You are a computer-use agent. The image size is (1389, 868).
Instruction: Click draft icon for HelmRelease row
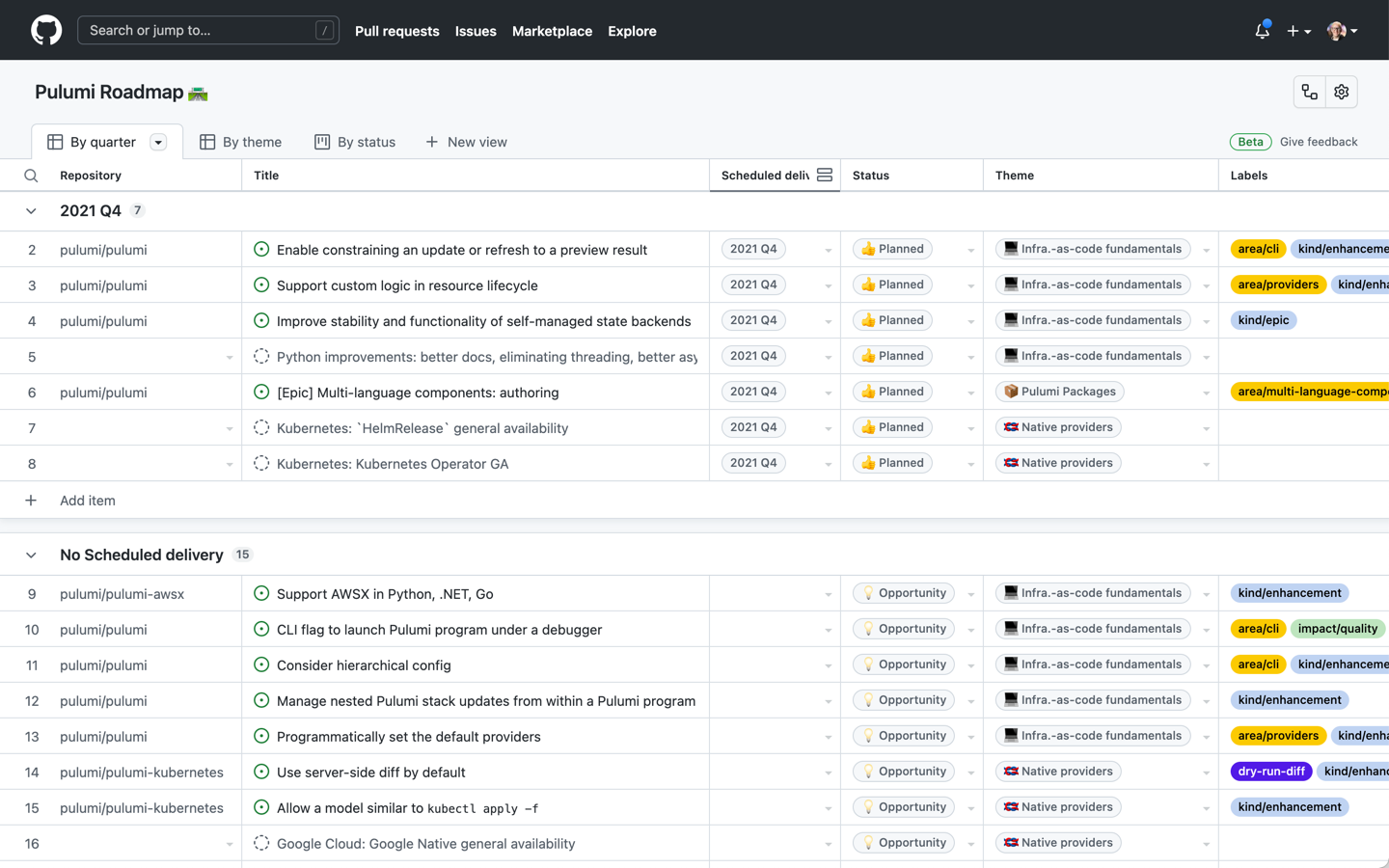pyautogui.click(x=261, y=427)
